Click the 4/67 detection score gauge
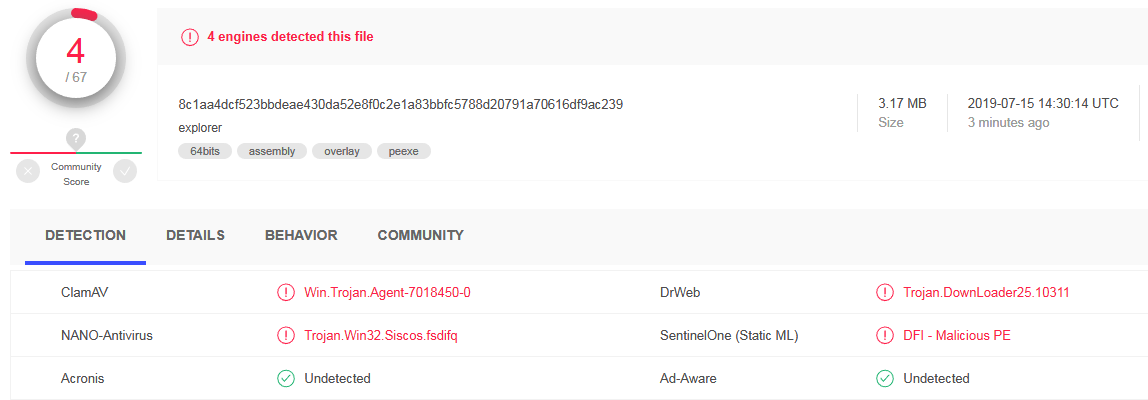The width and height of the screenshot is (1148, 400). [76, 60]
